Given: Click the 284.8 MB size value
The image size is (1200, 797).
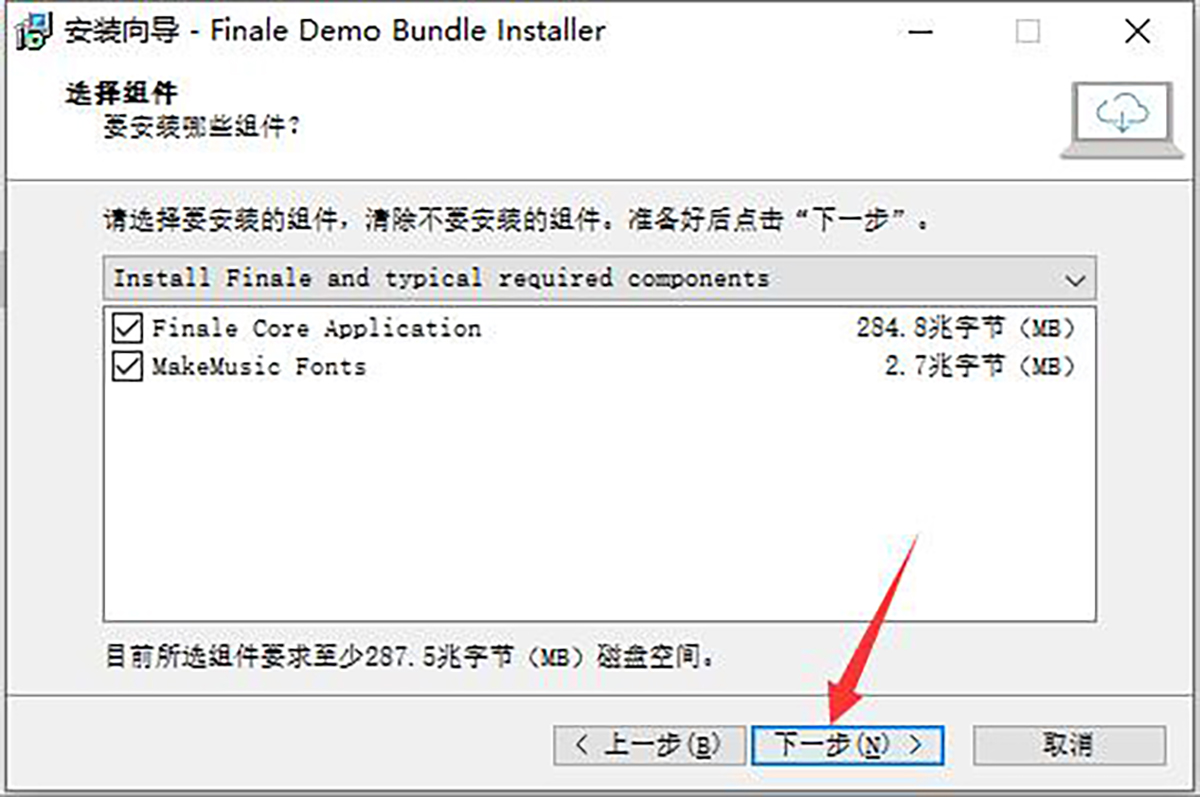Looking at the screenshot, I should coord(966,328).
